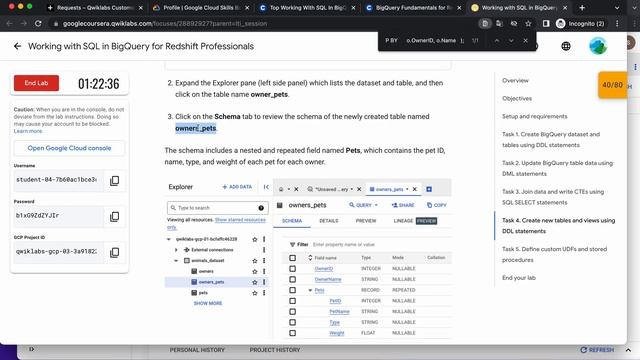Open the Chrome three-dot menu
The image size is (640, 360).
click(x=617, y=24)
